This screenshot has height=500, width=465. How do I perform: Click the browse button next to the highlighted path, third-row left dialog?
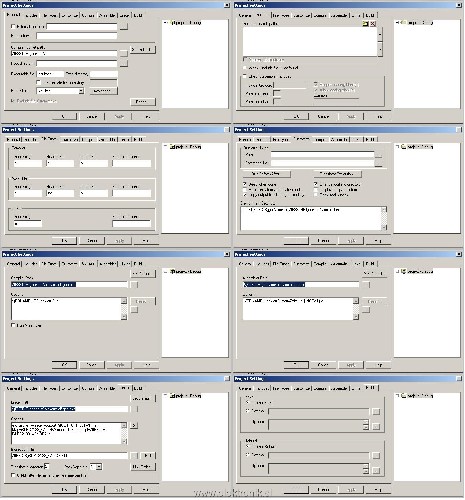point(134,285)
